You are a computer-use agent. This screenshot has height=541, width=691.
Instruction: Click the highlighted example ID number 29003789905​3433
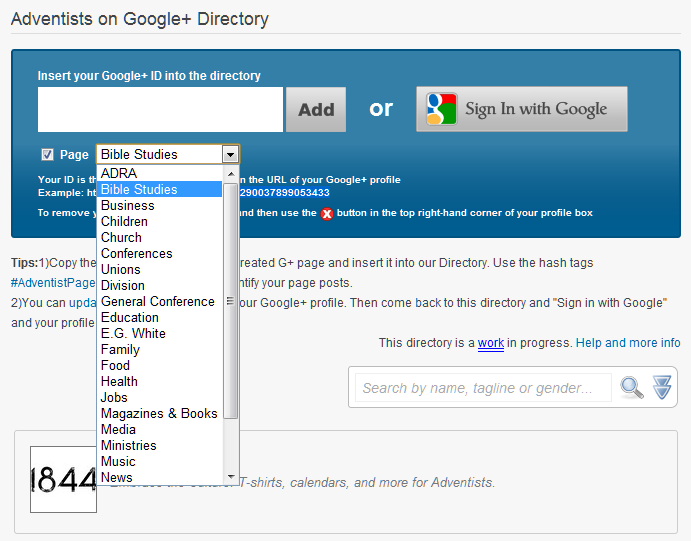point(285,193)
